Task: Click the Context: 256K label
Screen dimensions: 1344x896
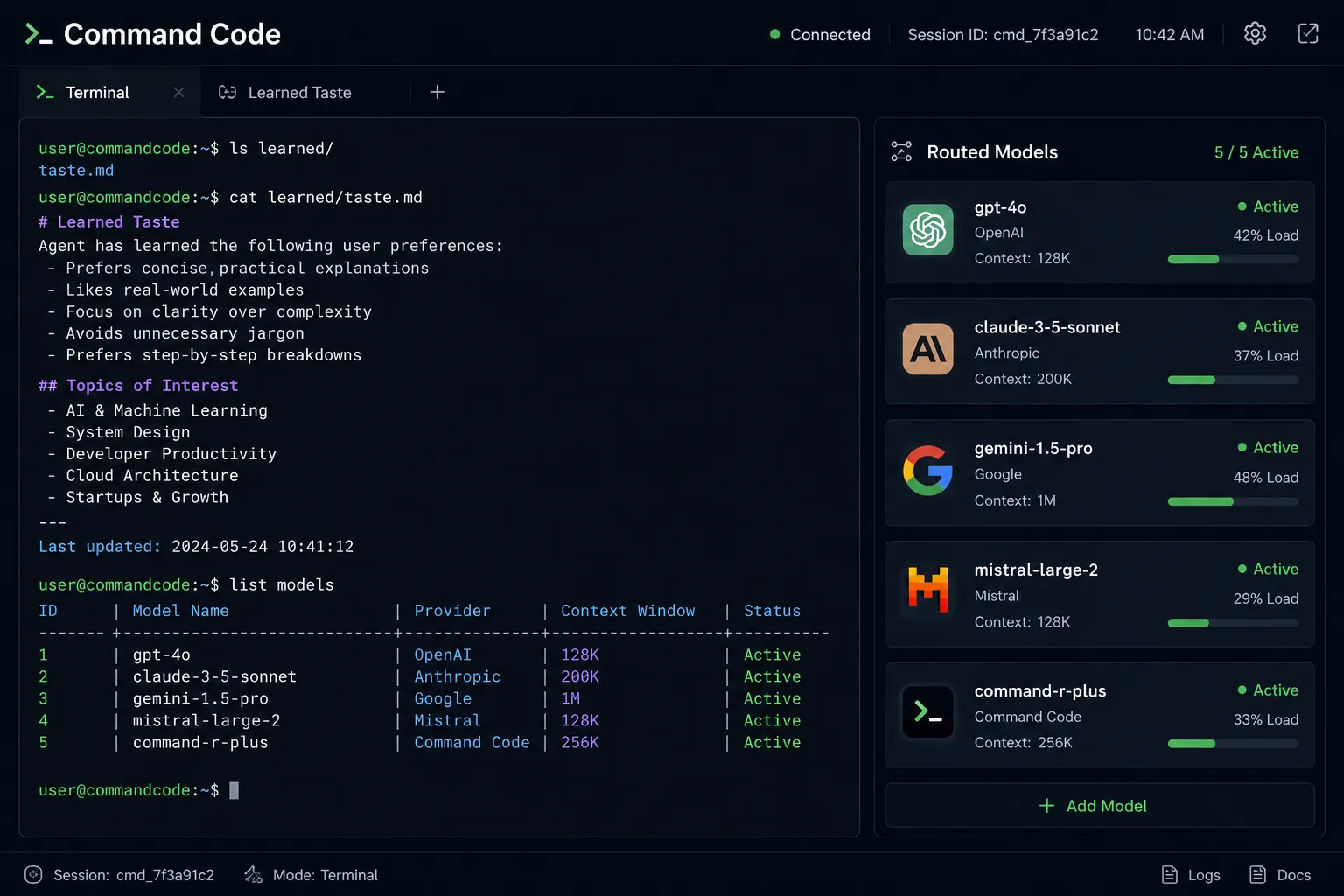Action: coord(1024,742)
